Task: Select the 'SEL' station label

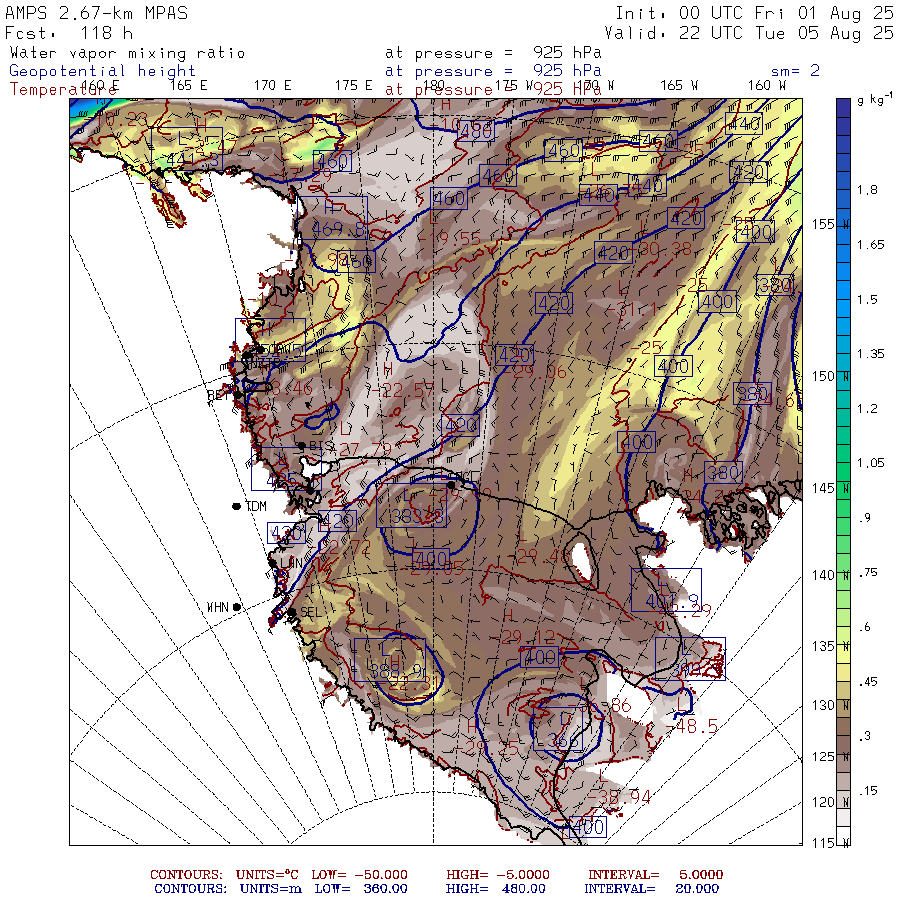Action: (311, 612)
